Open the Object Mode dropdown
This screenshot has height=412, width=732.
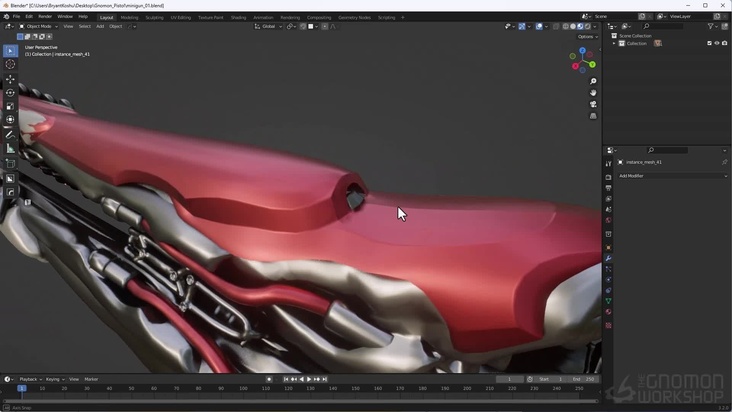pyautogui.click(x=38, y=27)
